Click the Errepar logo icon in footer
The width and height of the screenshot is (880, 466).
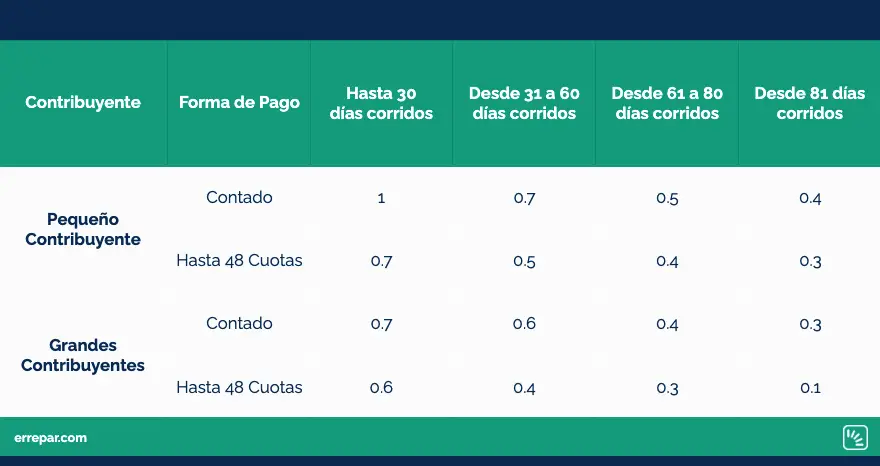coord(855,438)
